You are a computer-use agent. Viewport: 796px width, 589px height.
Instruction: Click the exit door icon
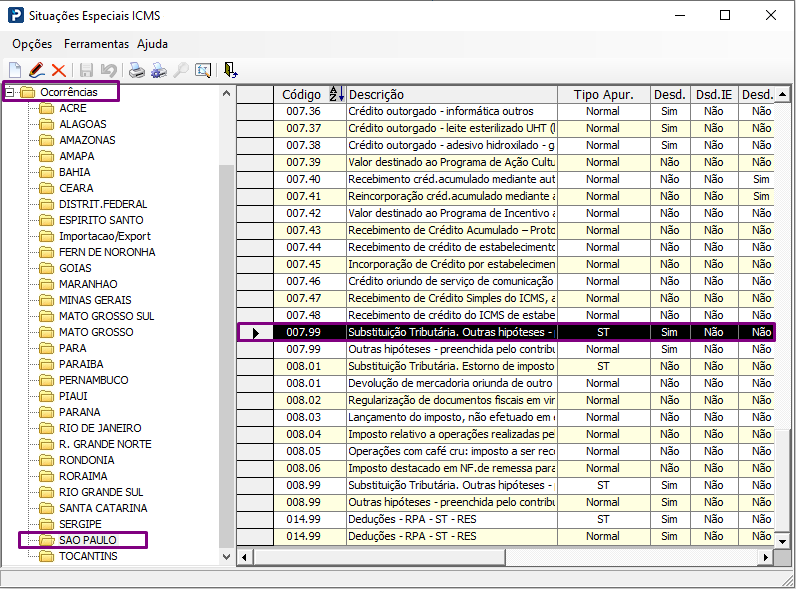coord(230,70)
